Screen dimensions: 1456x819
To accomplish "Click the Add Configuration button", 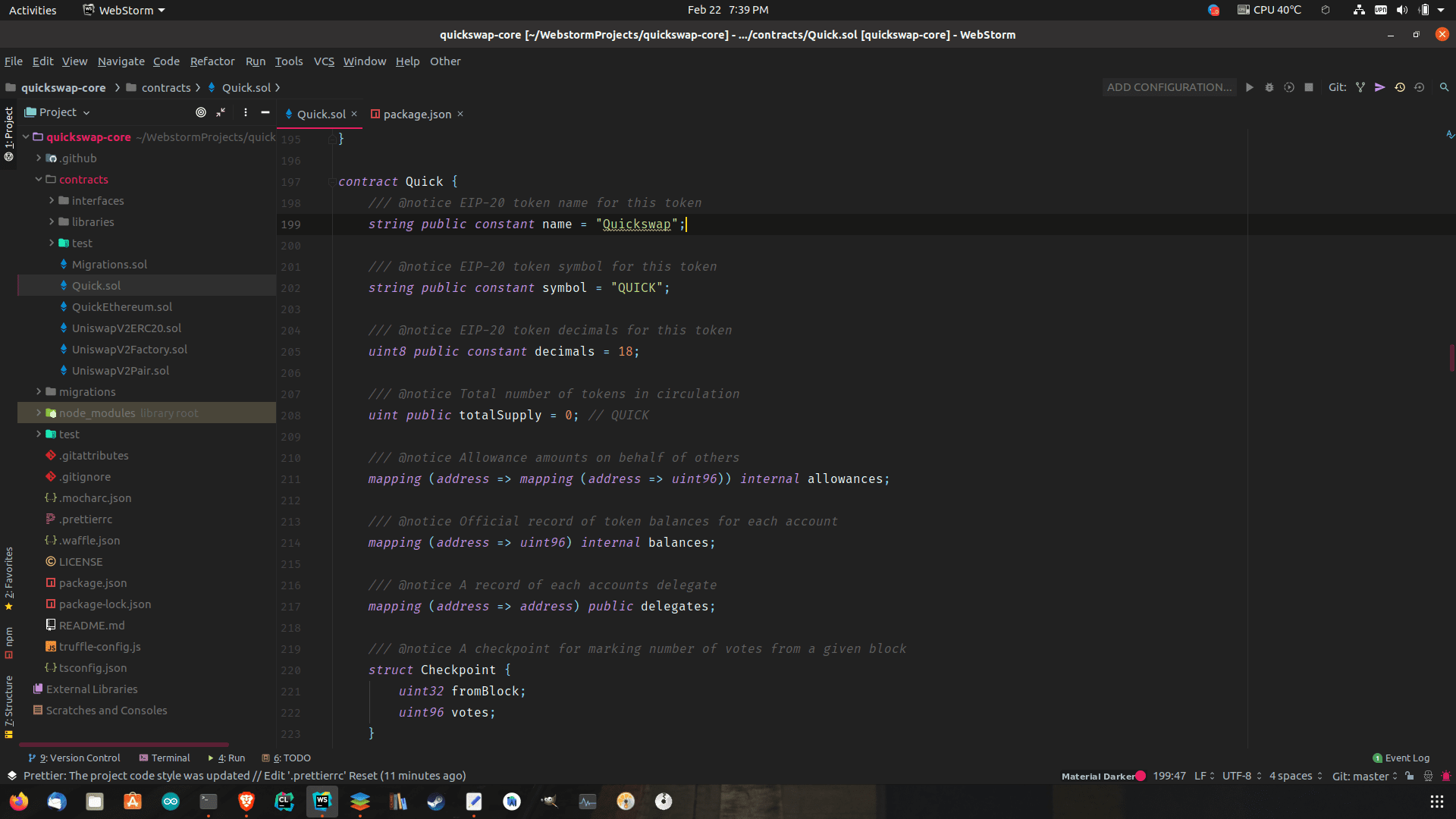I will [x=1169, y=87].
